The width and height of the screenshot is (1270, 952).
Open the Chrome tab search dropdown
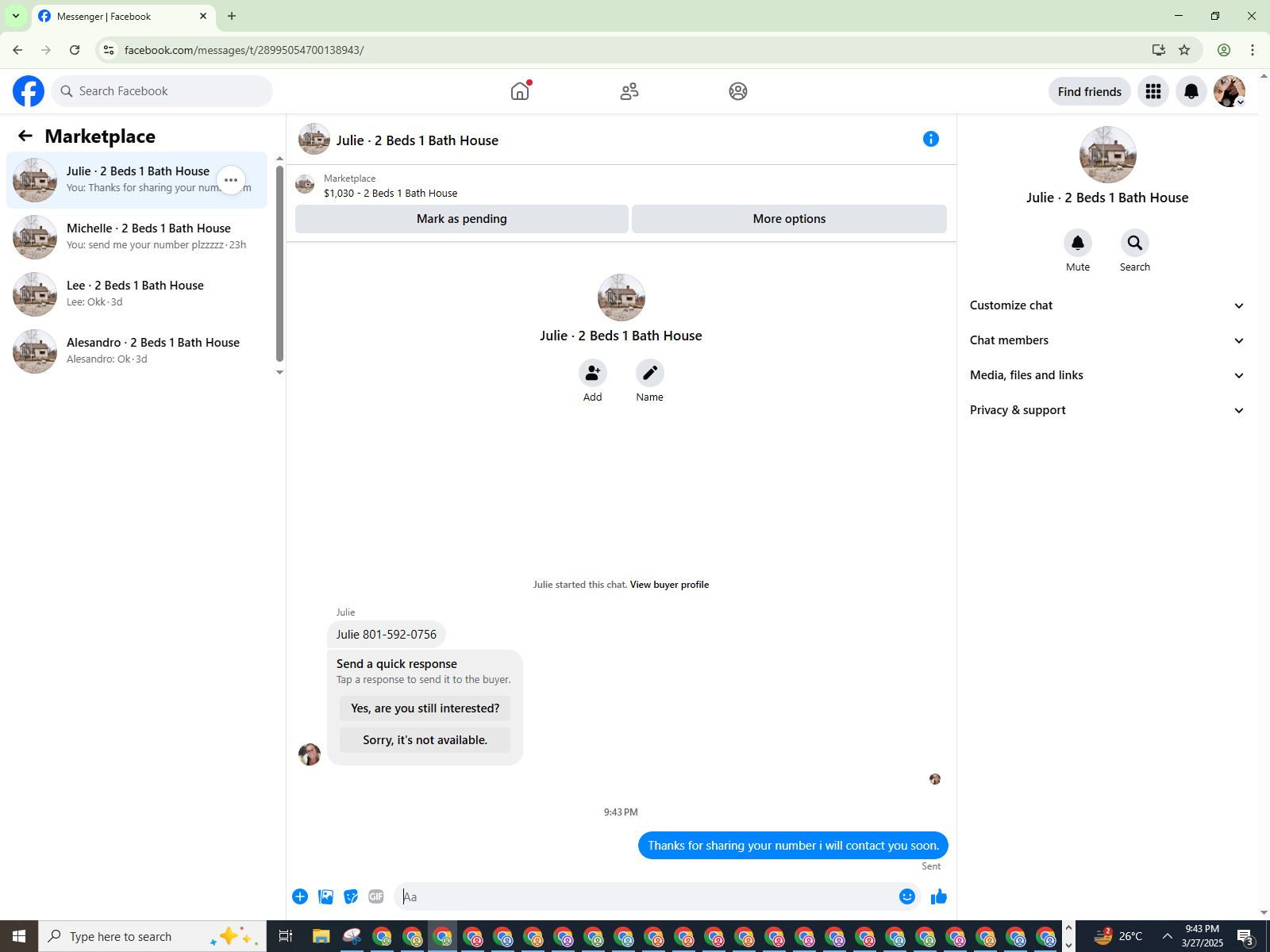pyautogui.click(x=15, y=16)
